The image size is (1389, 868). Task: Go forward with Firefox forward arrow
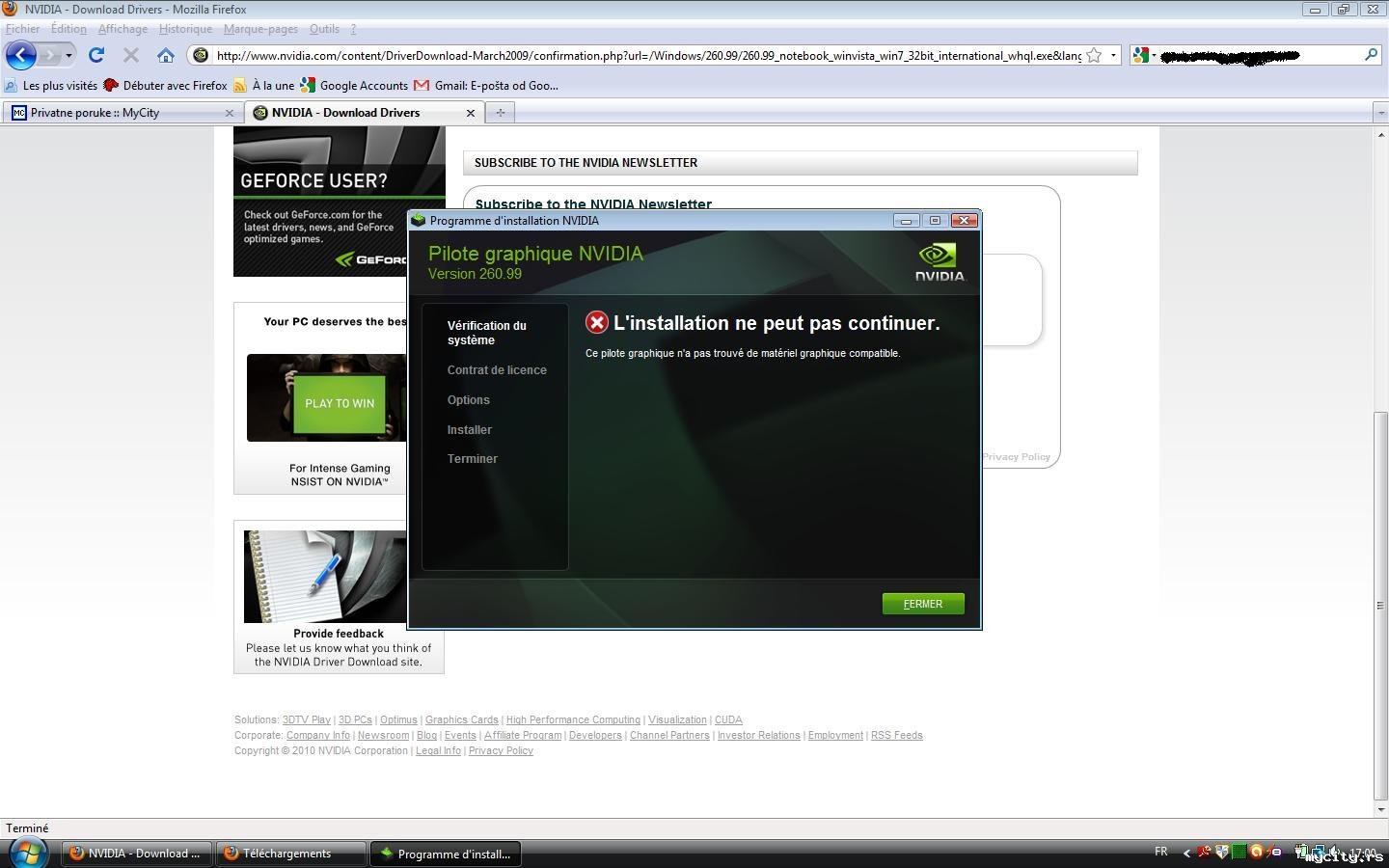coord(49,55)
